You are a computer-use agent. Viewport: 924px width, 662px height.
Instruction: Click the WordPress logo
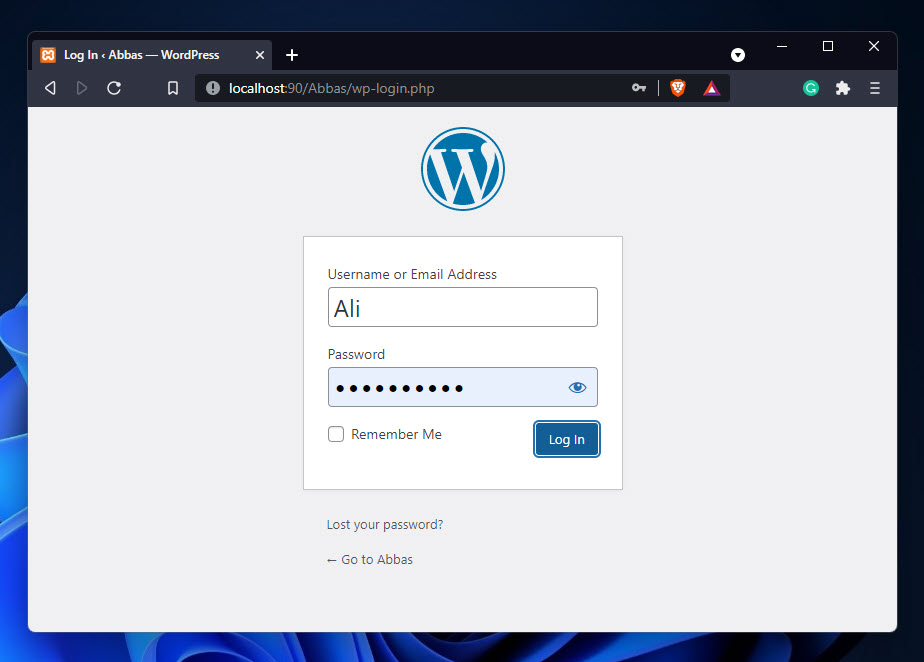click(x=463, y=169)
